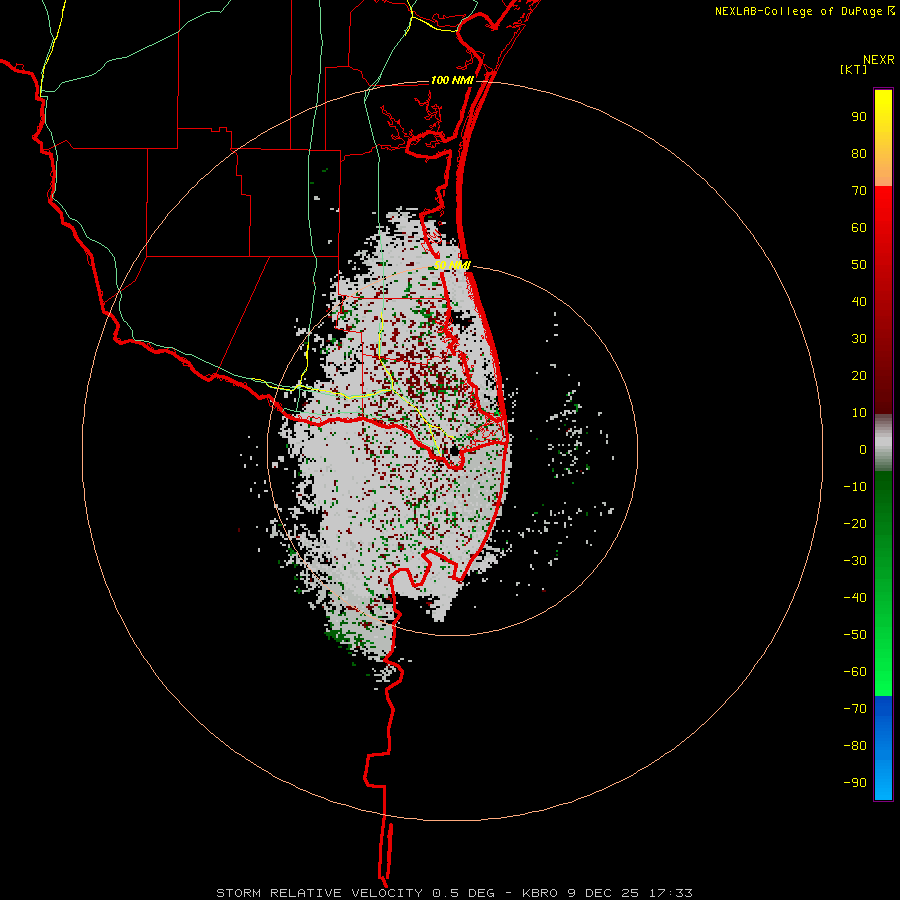
Task: Click the -60 knot value on the scale
Action: click(x=855, y=672)
